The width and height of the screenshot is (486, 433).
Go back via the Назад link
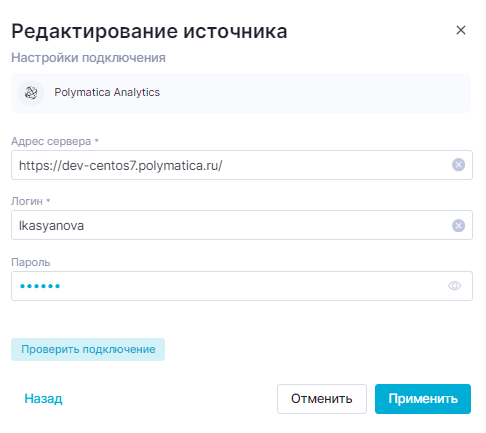point(43,399)
